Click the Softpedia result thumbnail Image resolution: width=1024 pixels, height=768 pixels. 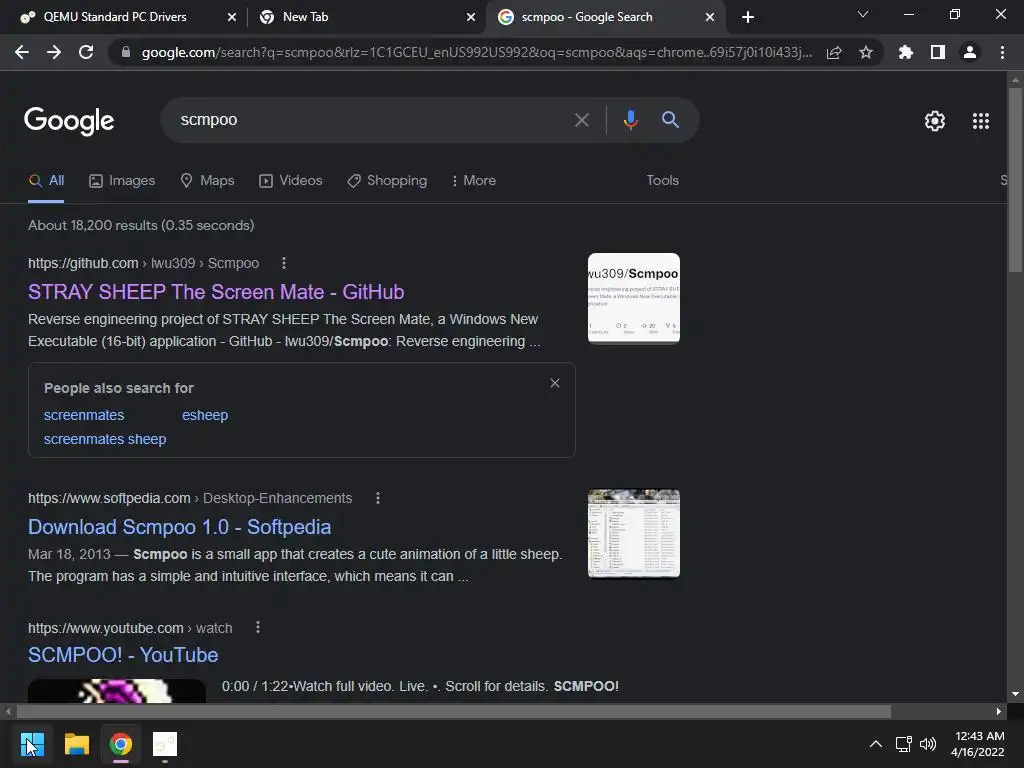pyautogui.click(x=633, y=534)
